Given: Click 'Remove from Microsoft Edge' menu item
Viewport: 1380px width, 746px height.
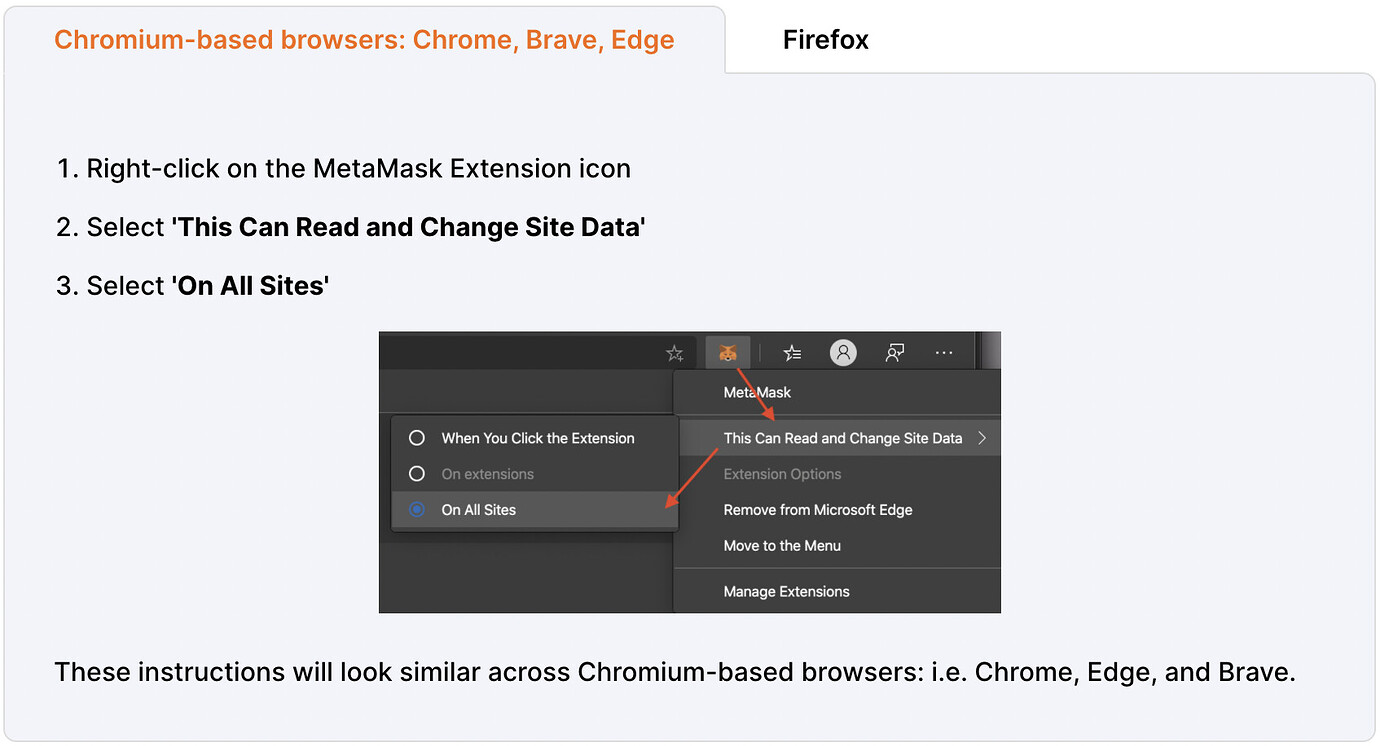Looking at the screenshot, I should point(817,510).
